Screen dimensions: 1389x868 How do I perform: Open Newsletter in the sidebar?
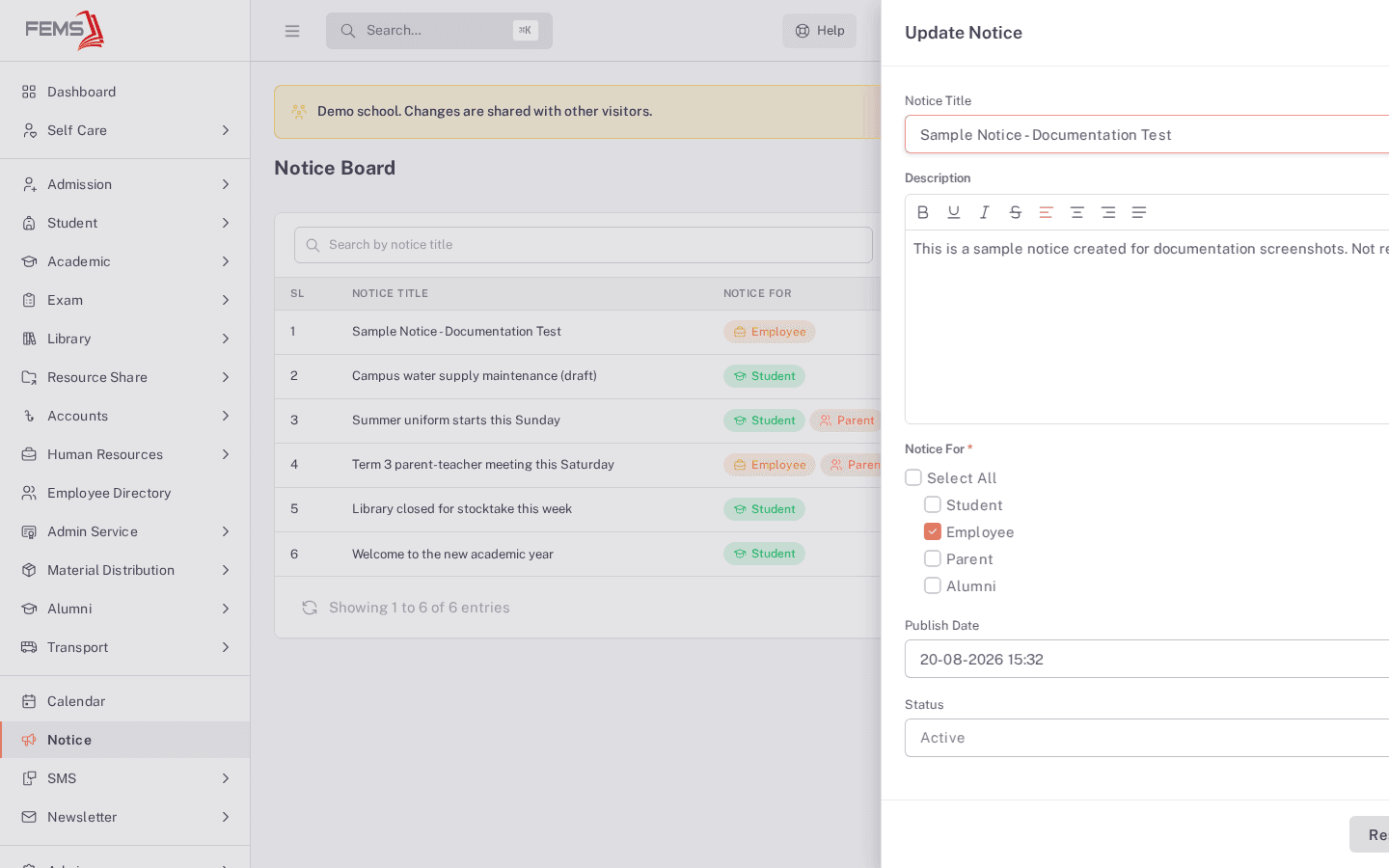click(x=125, y=817)
